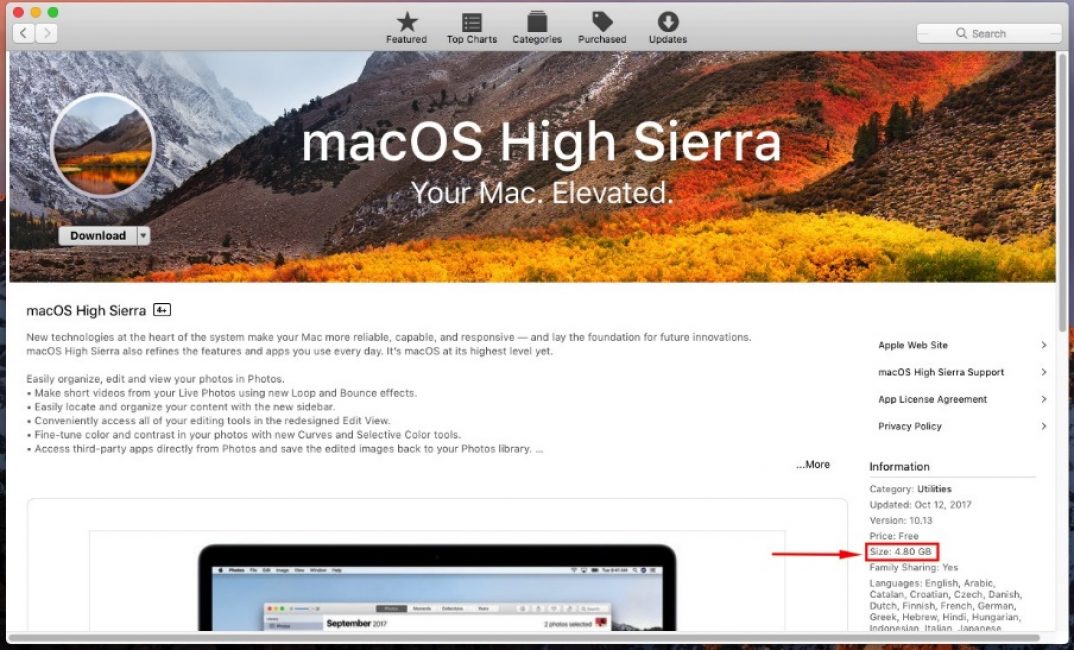Screen dimensions: 1074x650
Task: Click the Download button
Action: click(x=98, y=236)
